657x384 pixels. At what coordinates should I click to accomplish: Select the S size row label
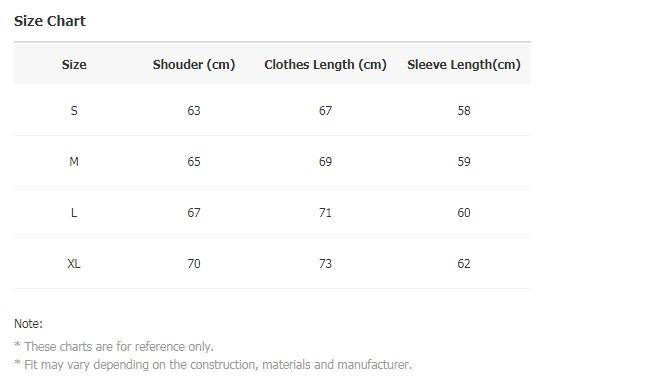[74, 111]
